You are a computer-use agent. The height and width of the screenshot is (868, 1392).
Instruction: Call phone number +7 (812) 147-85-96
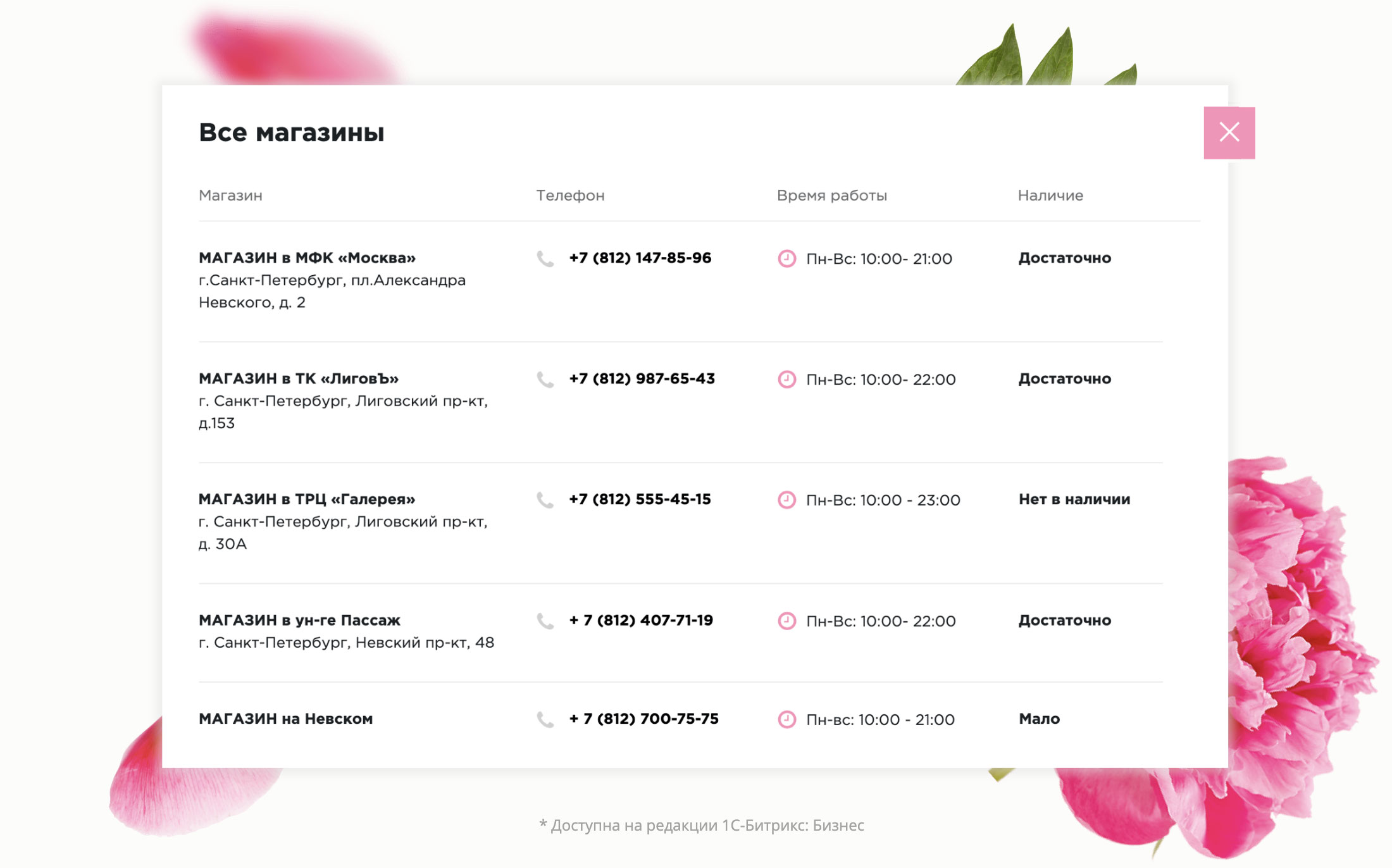coord(640,258)
